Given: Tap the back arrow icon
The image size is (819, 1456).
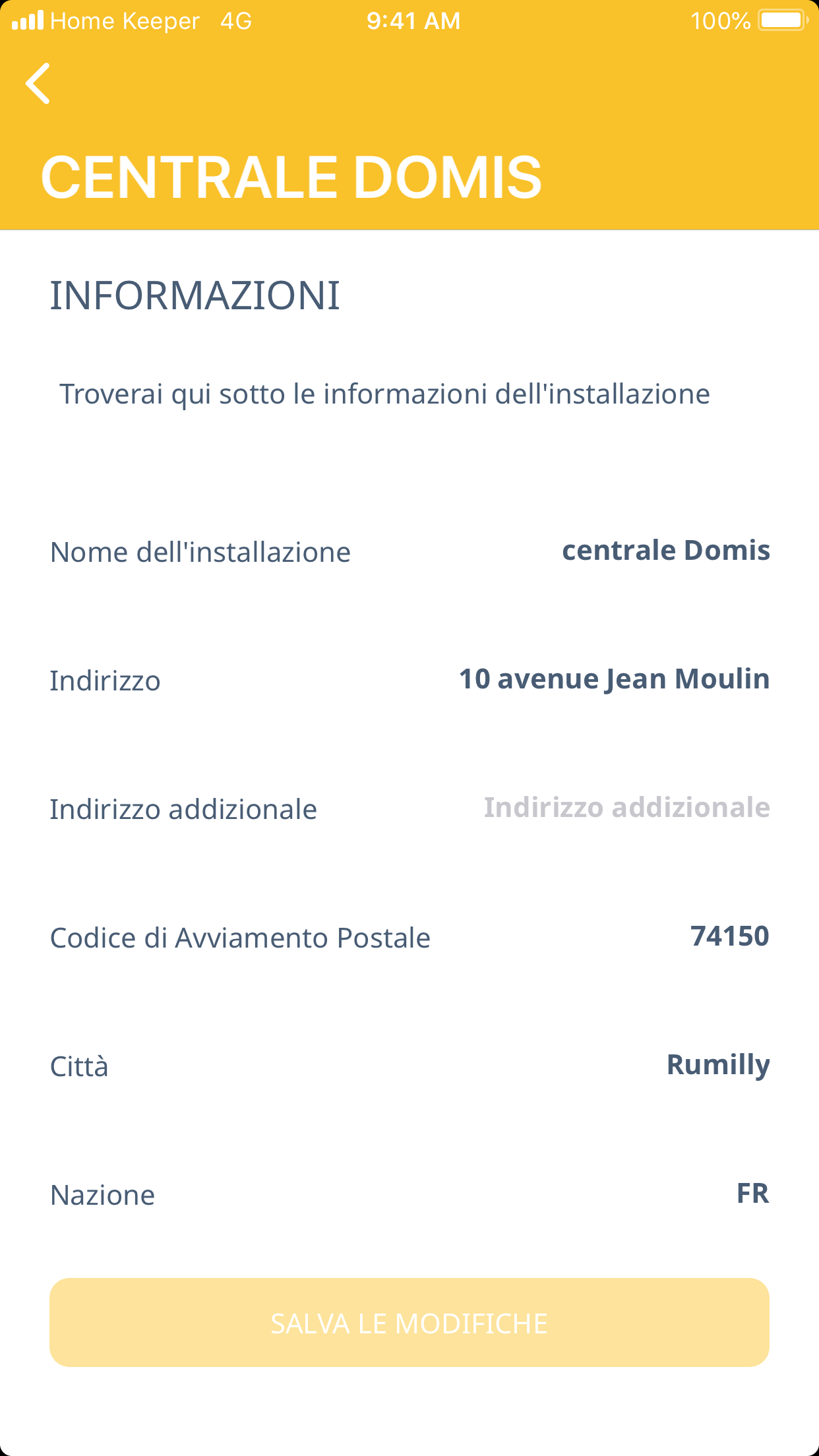Looking at the screenshot, I should click(x=38, y=84).
